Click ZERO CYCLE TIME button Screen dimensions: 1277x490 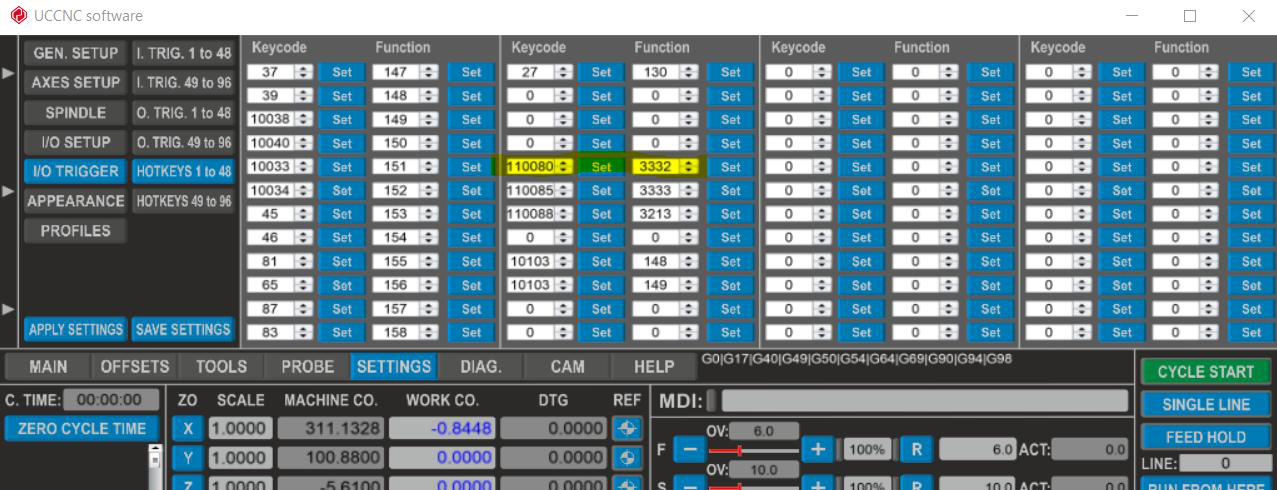(x=81, y=428)
